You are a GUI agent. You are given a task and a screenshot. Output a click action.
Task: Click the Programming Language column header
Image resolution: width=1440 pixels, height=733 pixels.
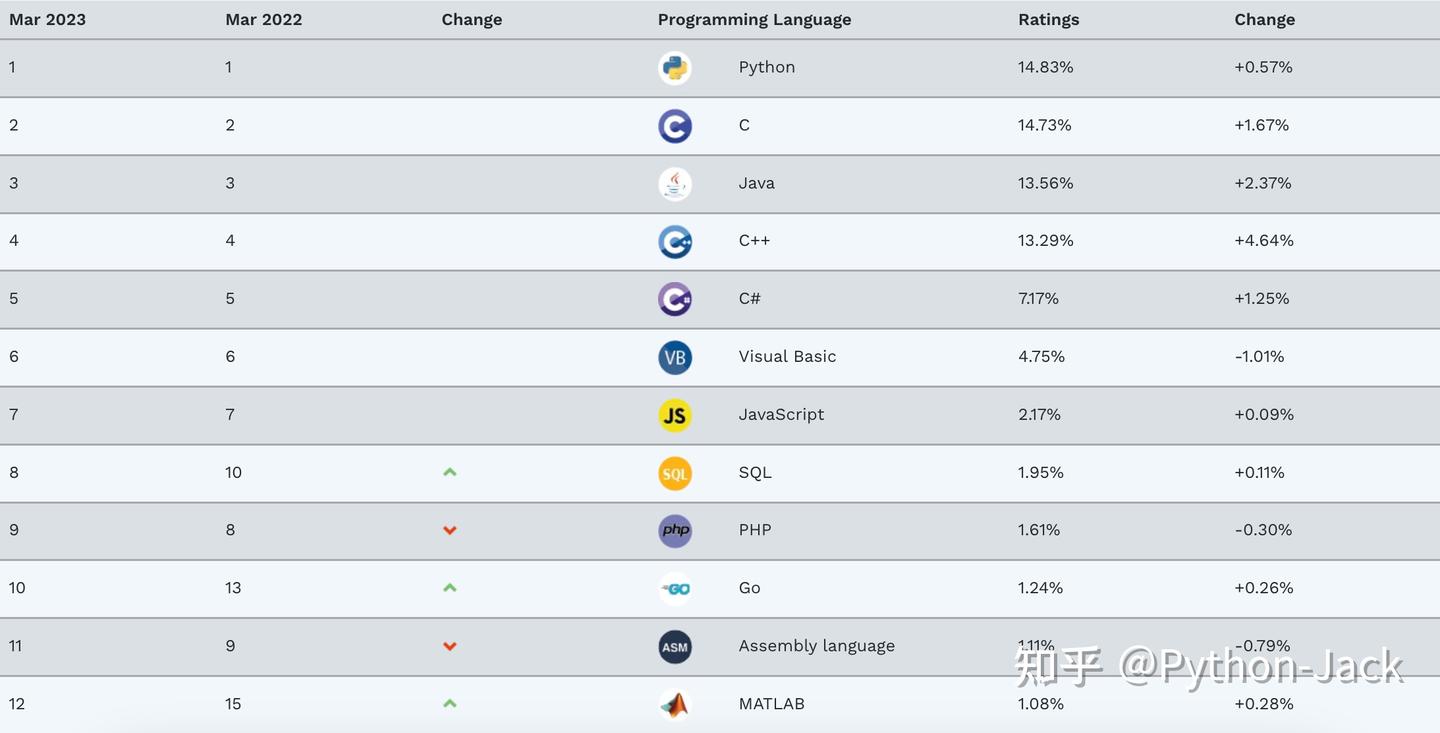coord(754,20)
